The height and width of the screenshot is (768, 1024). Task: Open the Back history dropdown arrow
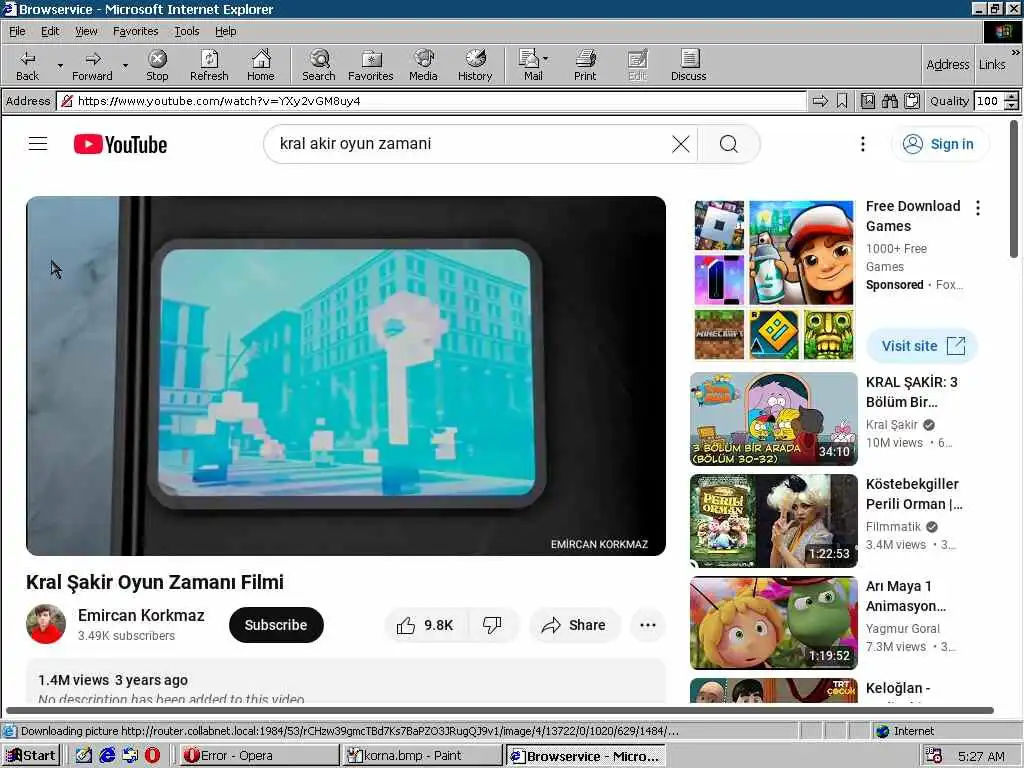coord(60,65)
